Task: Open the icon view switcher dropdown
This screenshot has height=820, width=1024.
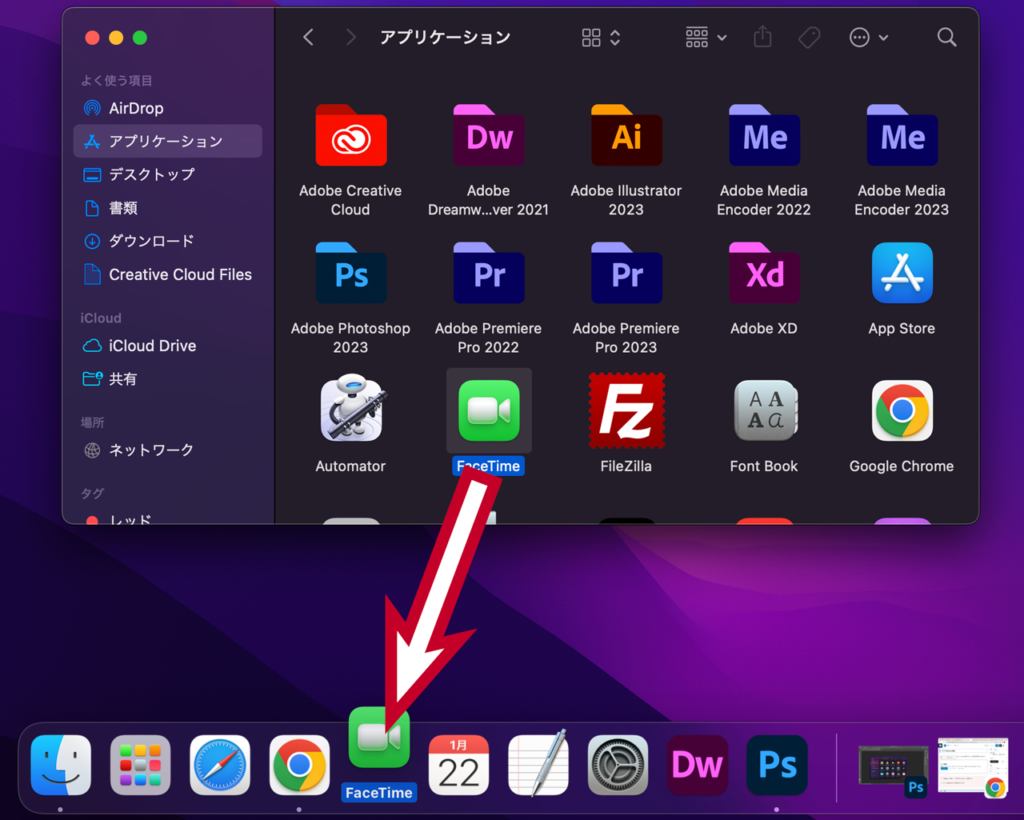Action: pos(601,38)
